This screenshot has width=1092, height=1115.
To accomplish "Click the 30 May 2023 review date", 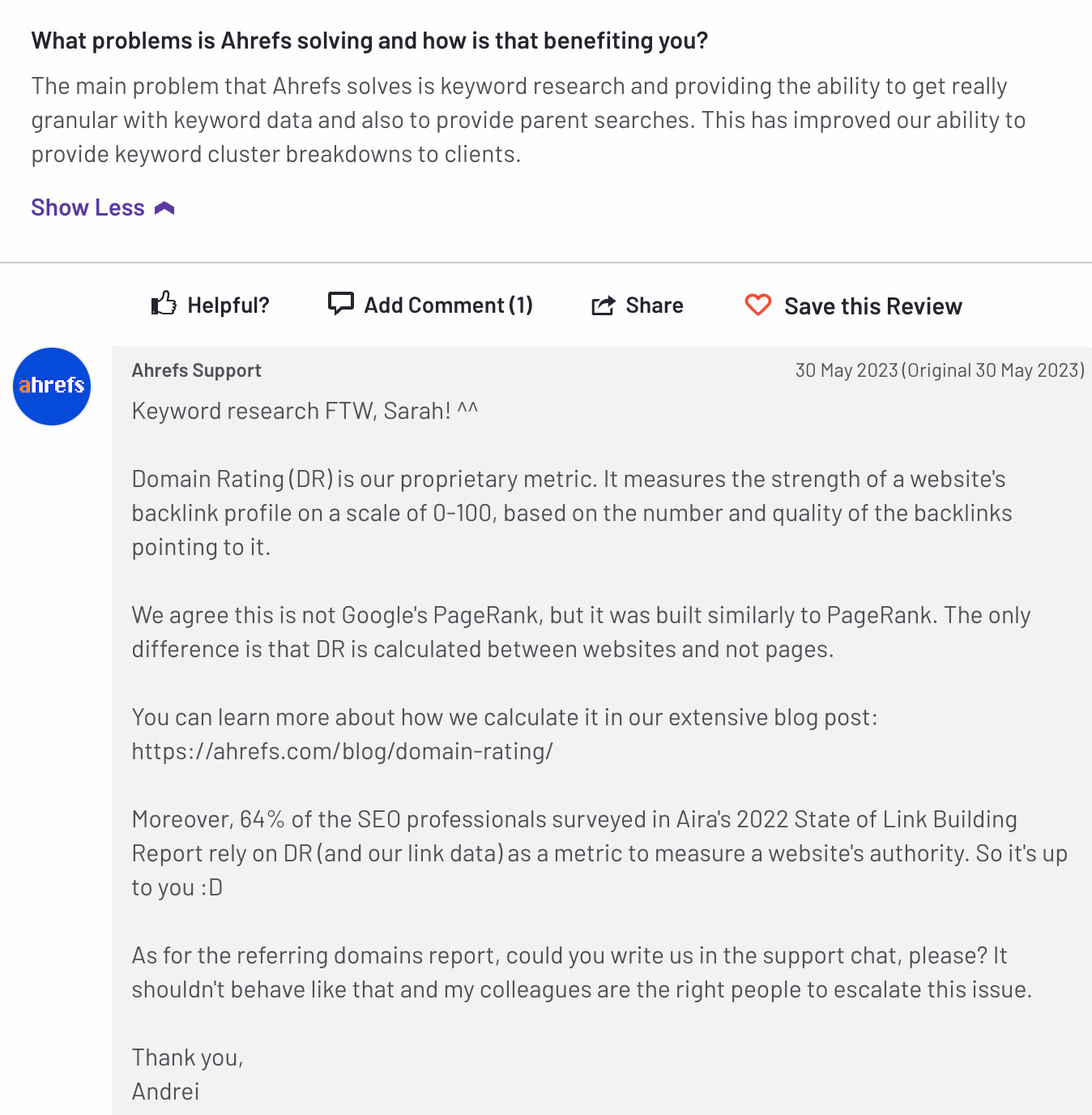I will point(846,370).
